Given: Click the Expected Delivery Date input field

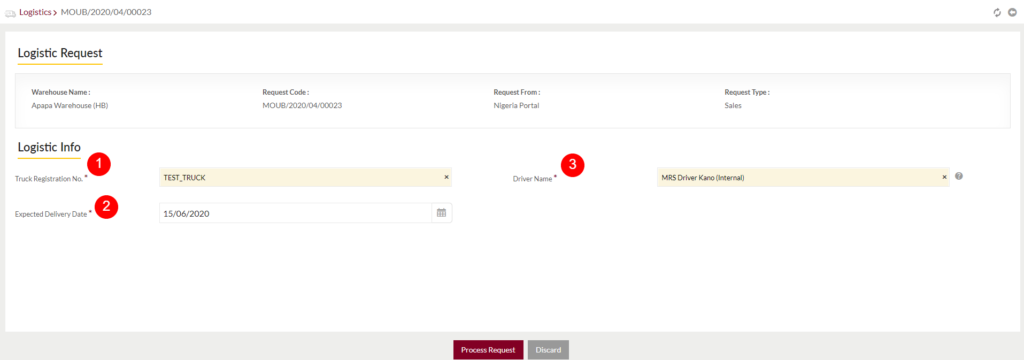Looking at the screenshot, I should tap(296, 213).
